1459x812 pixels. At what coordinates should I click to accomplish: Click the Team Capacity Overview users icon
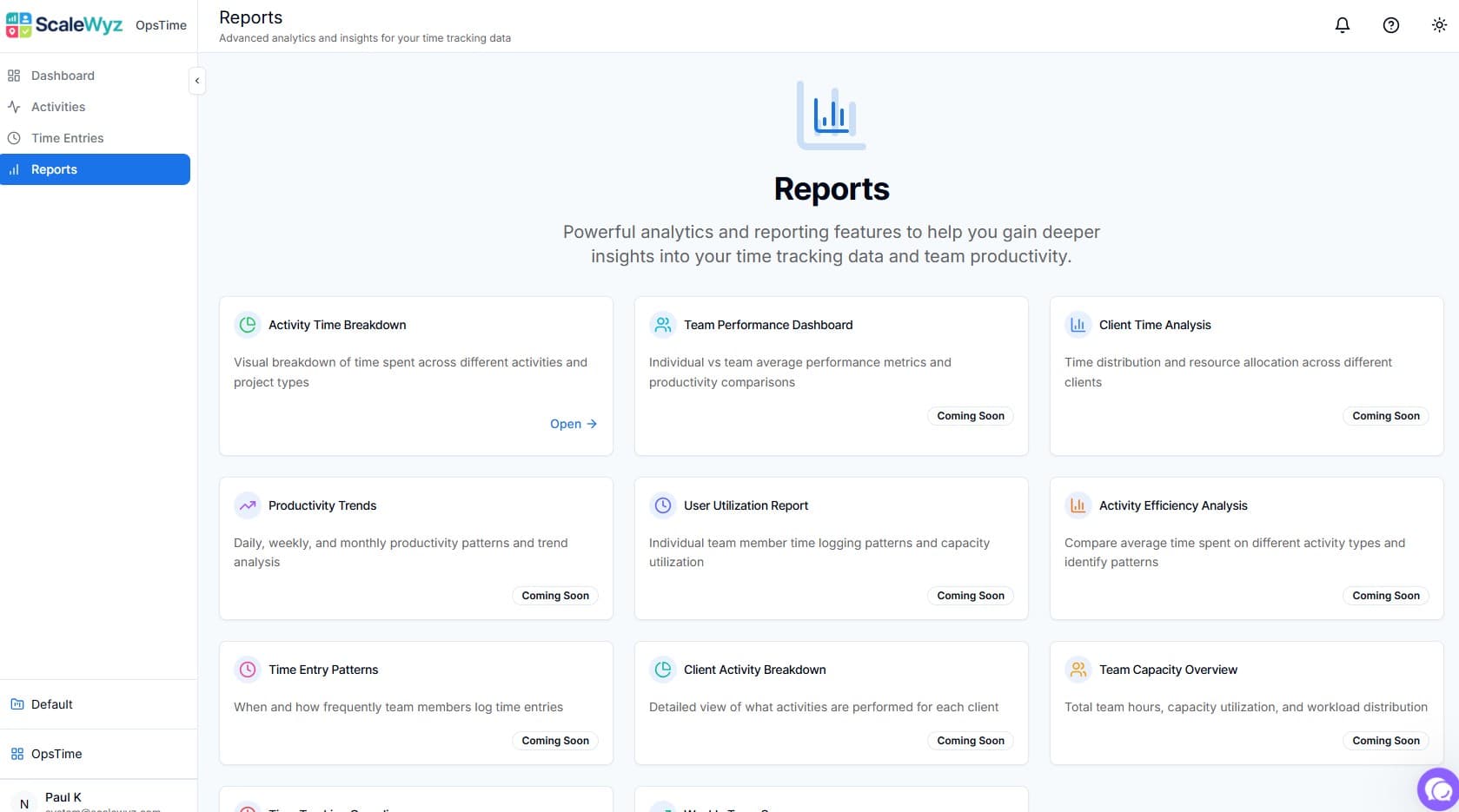coord(1078,670)
